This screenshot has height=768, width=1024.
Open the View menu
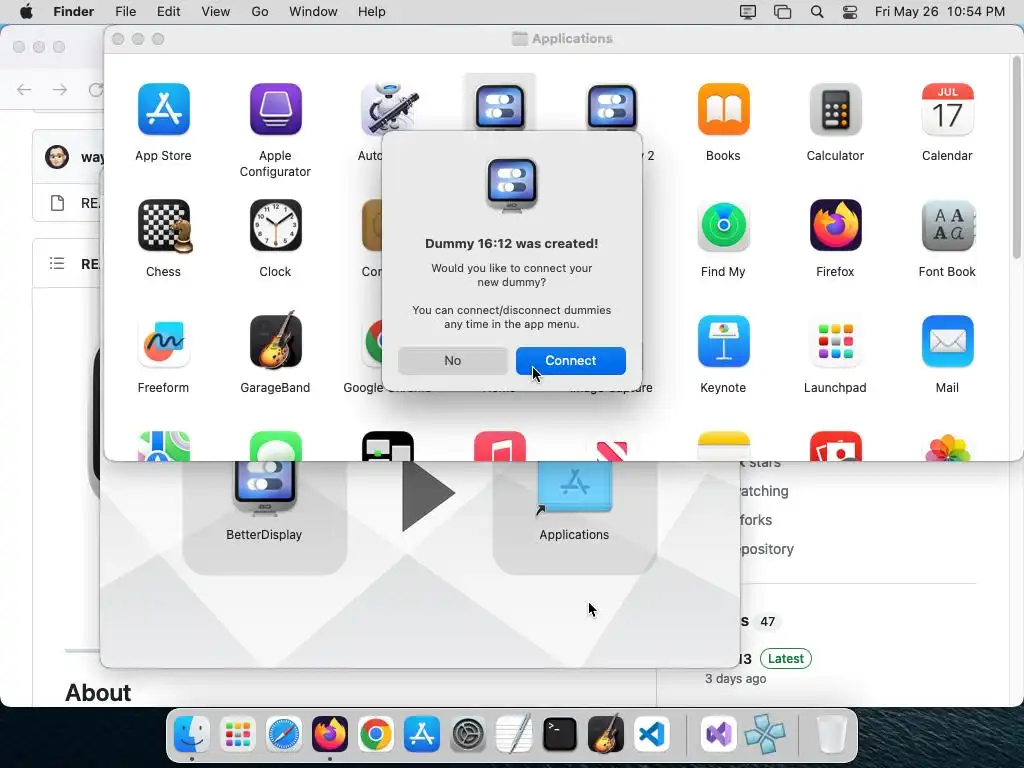coord(216,12)
